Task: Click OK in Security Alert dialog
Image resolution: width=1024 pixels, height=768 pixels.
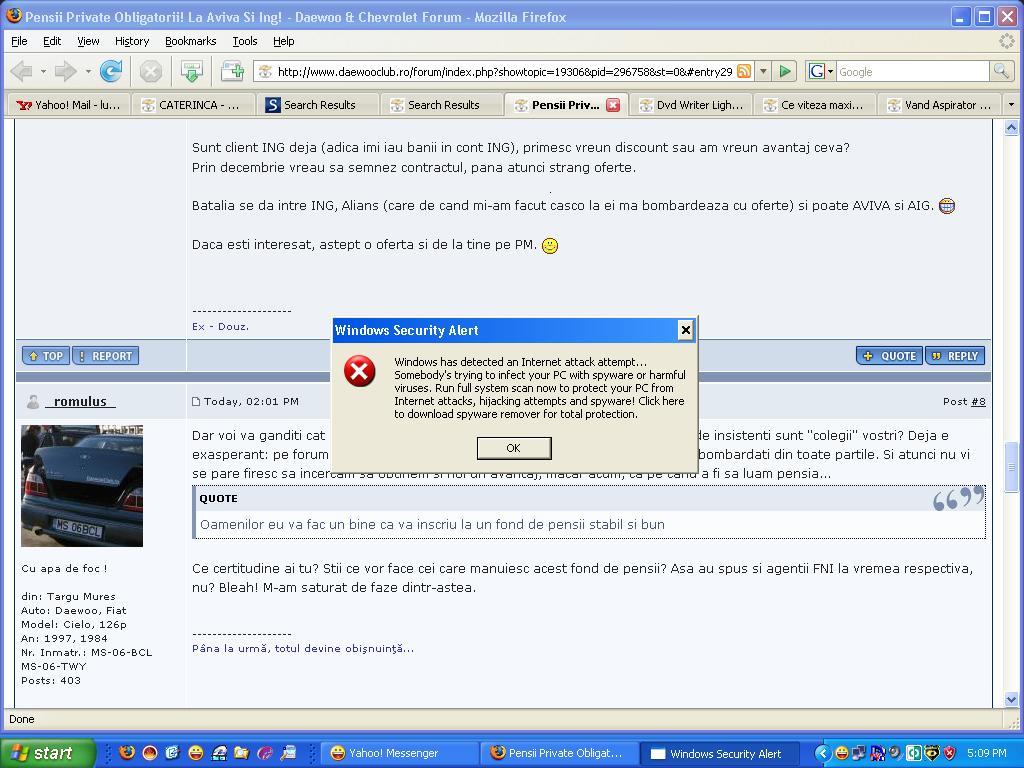Action: click(514, 448)
